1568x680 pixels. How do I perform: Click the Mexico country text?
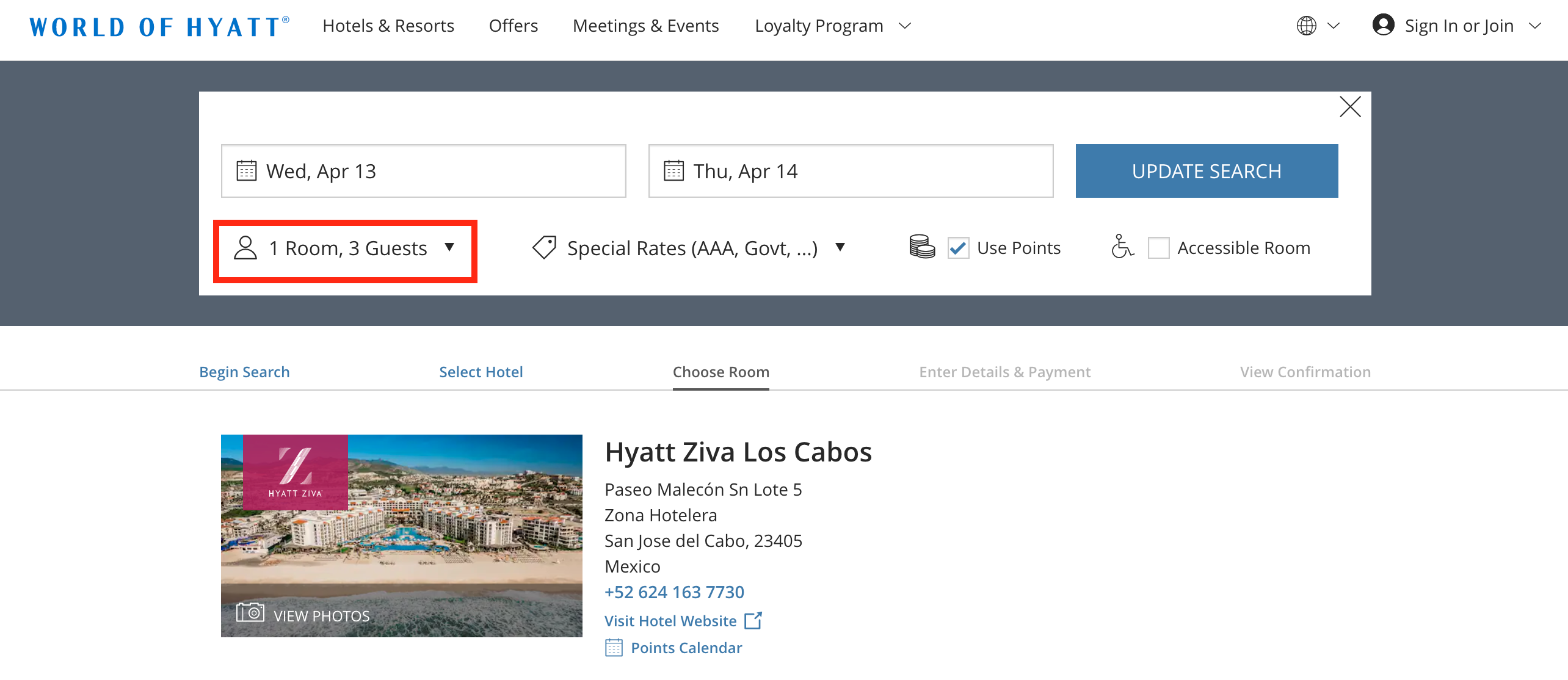(x=633, y=566)
